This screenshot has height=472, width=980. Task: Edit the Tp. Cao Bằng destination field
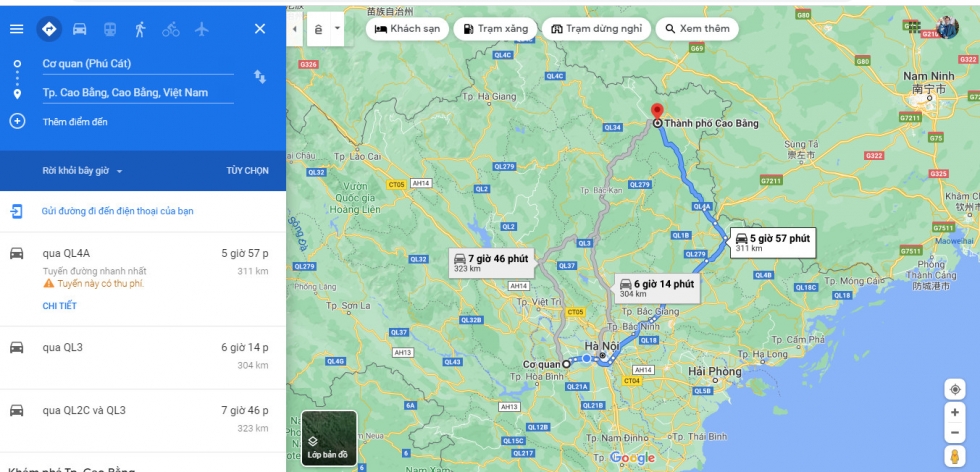click(138, 93)
